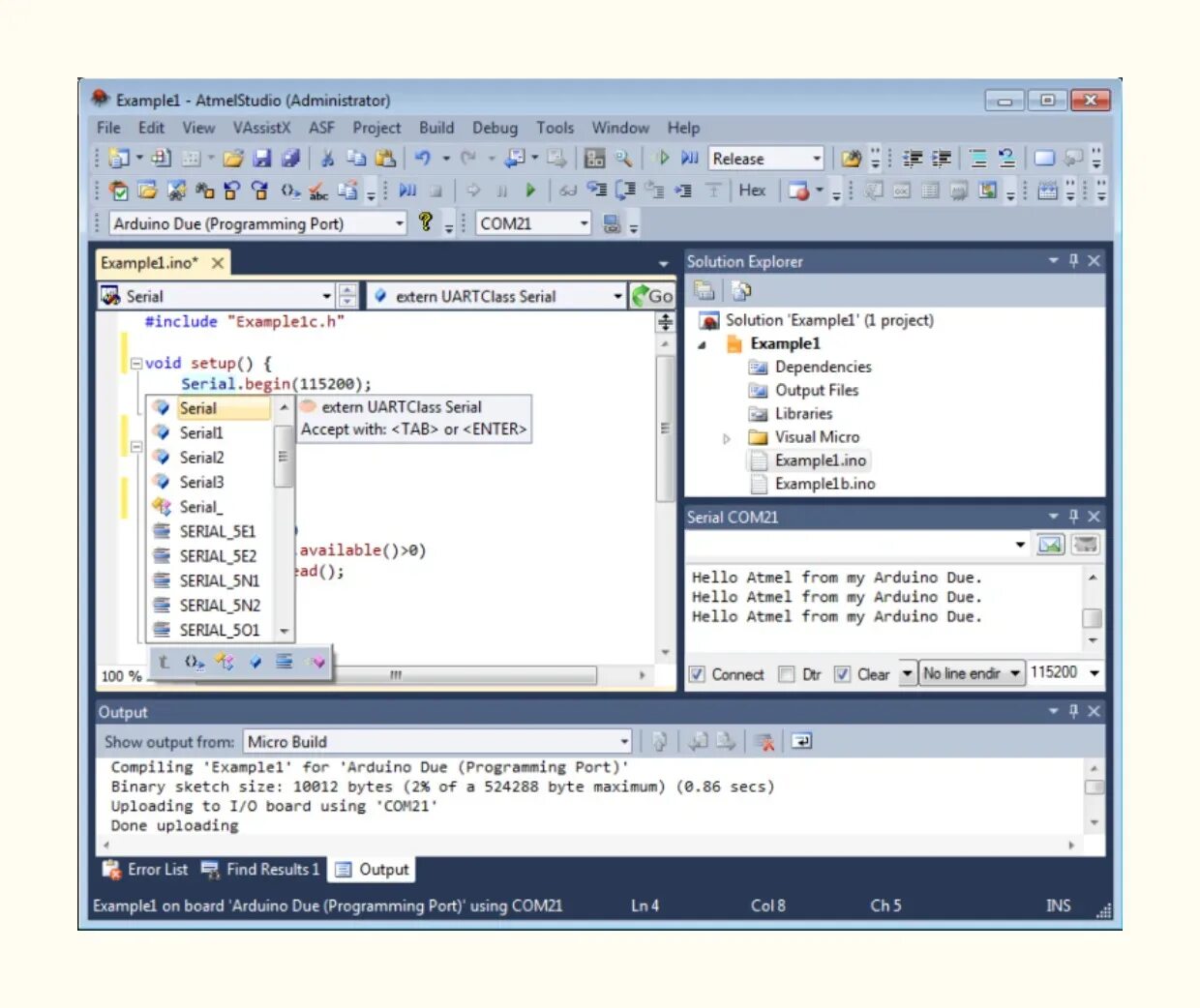Click the editor vertical scrollbar thumb
The image size is (1200, 1008).
(x=665, y=429)
